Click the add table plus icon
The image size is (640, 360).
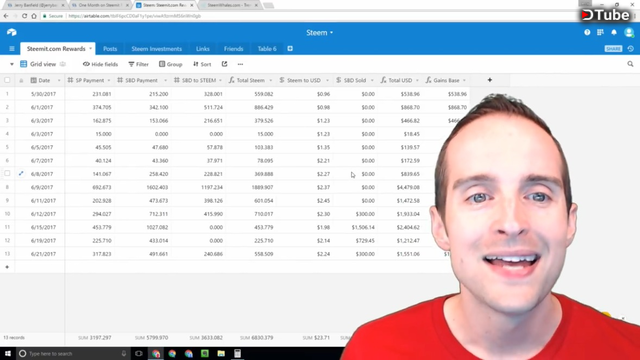[x=290, y=49]
